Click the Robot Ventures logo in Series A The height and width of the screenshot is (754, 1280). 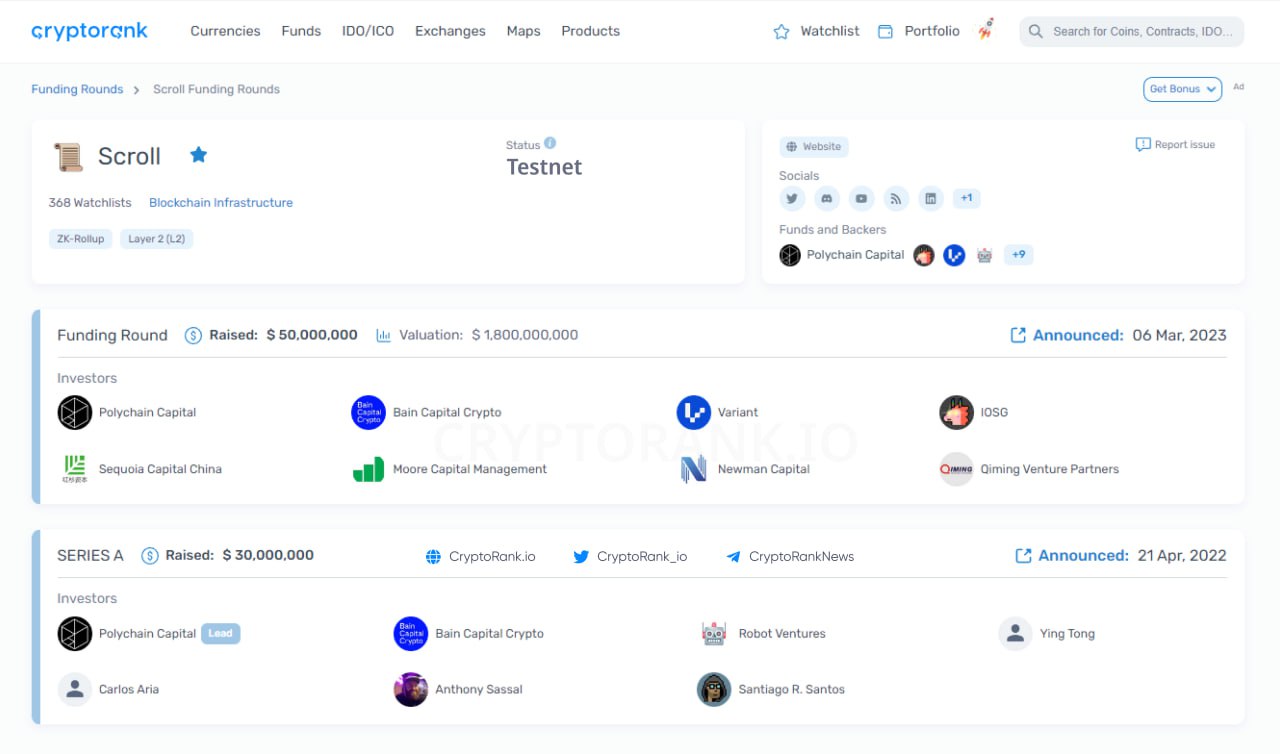click(x=714, y=633)
